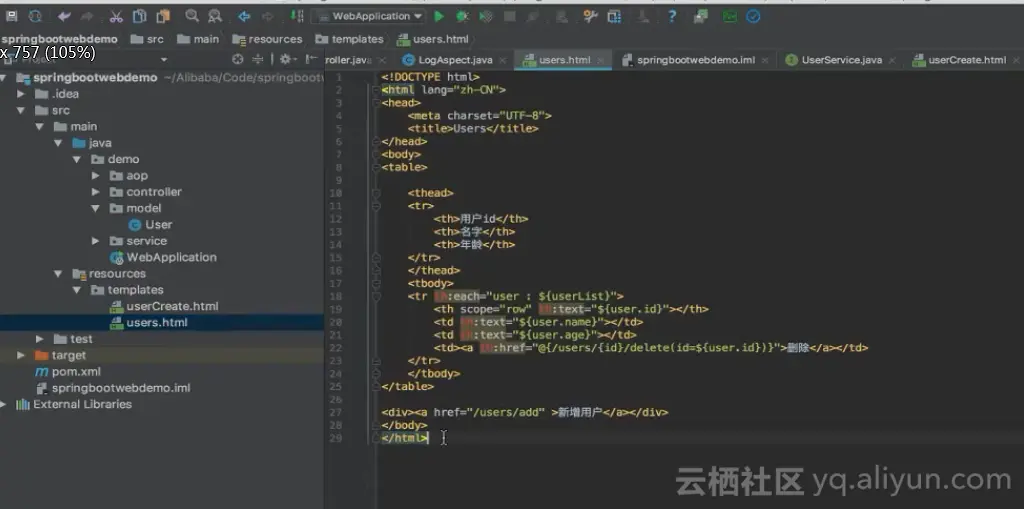Click Run with Coverage icon
Image resolution: width=1024 pixels, height=509 pixels.
point(486,16)
